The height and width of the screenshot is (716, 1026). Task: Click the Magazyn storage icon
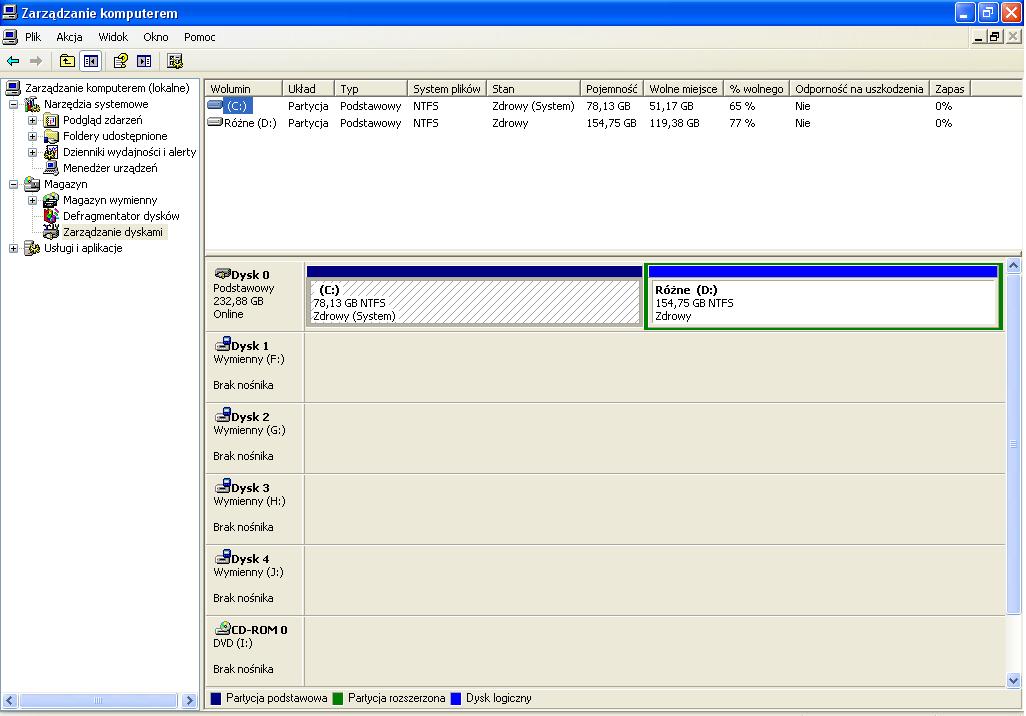click(x=32, y=184)
